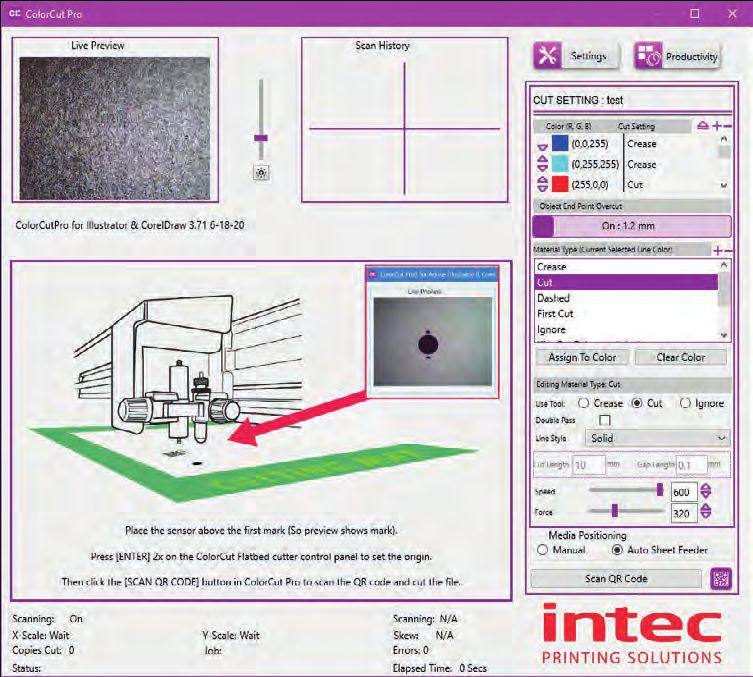Screen dimensions: 753x677
Task: Click the Speed slider handle
Action: 660,490
